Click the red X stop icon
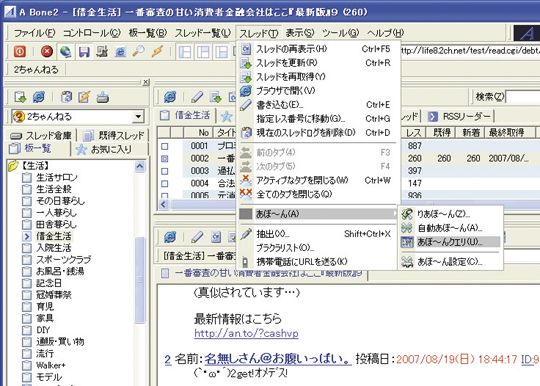This screenshot has width=540, height=386. click(47, 52)
